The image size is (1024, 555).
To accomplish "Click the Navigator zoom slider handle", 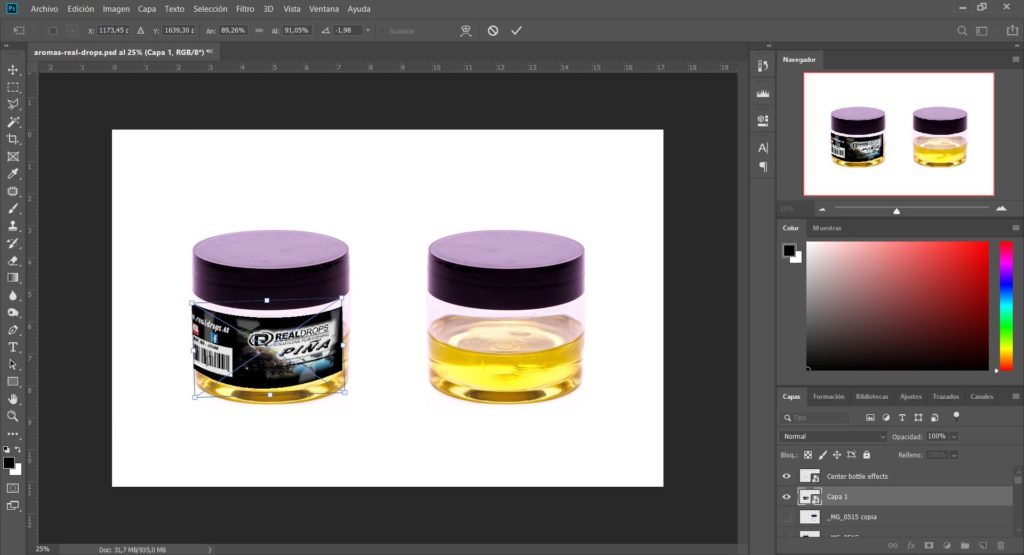I will (x=897, y=211).
